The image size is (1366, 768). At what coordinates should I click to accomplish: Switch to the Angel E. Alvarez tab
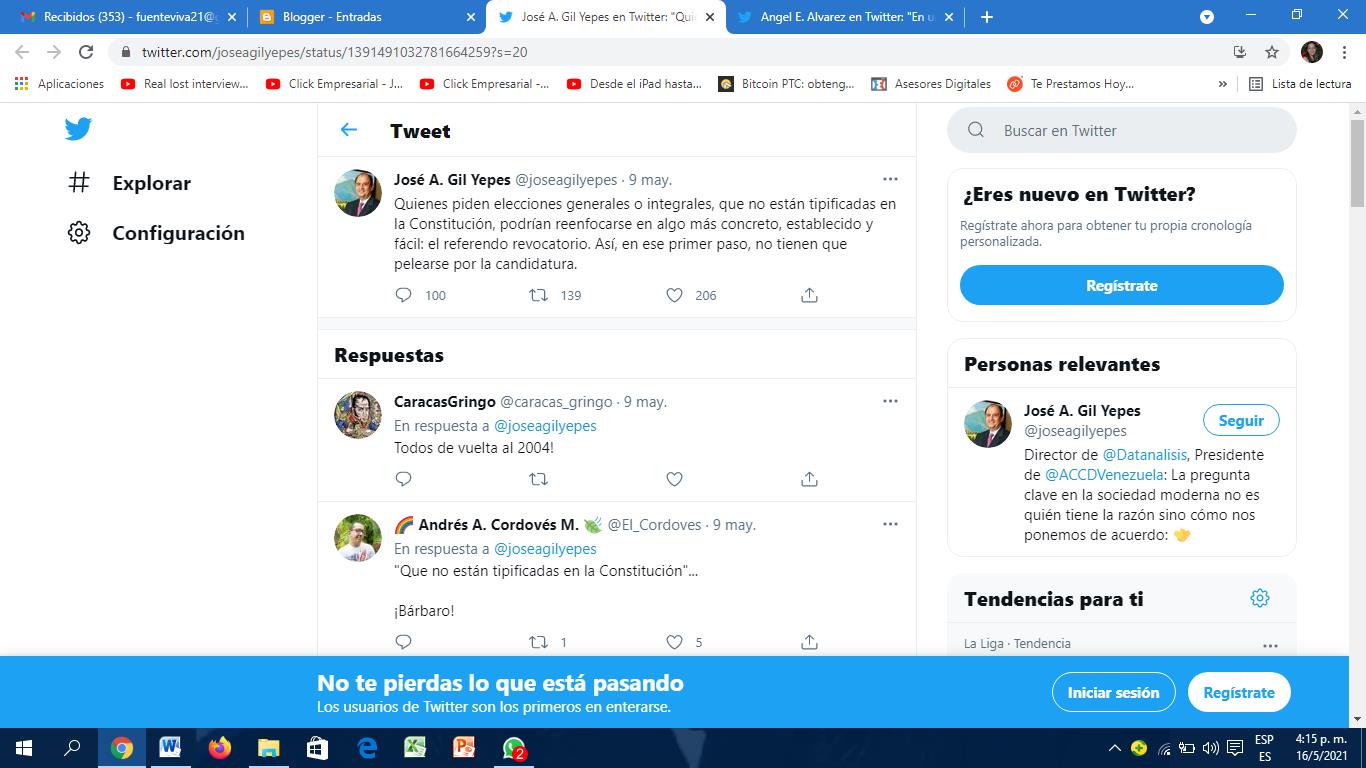tap(846, 17)
